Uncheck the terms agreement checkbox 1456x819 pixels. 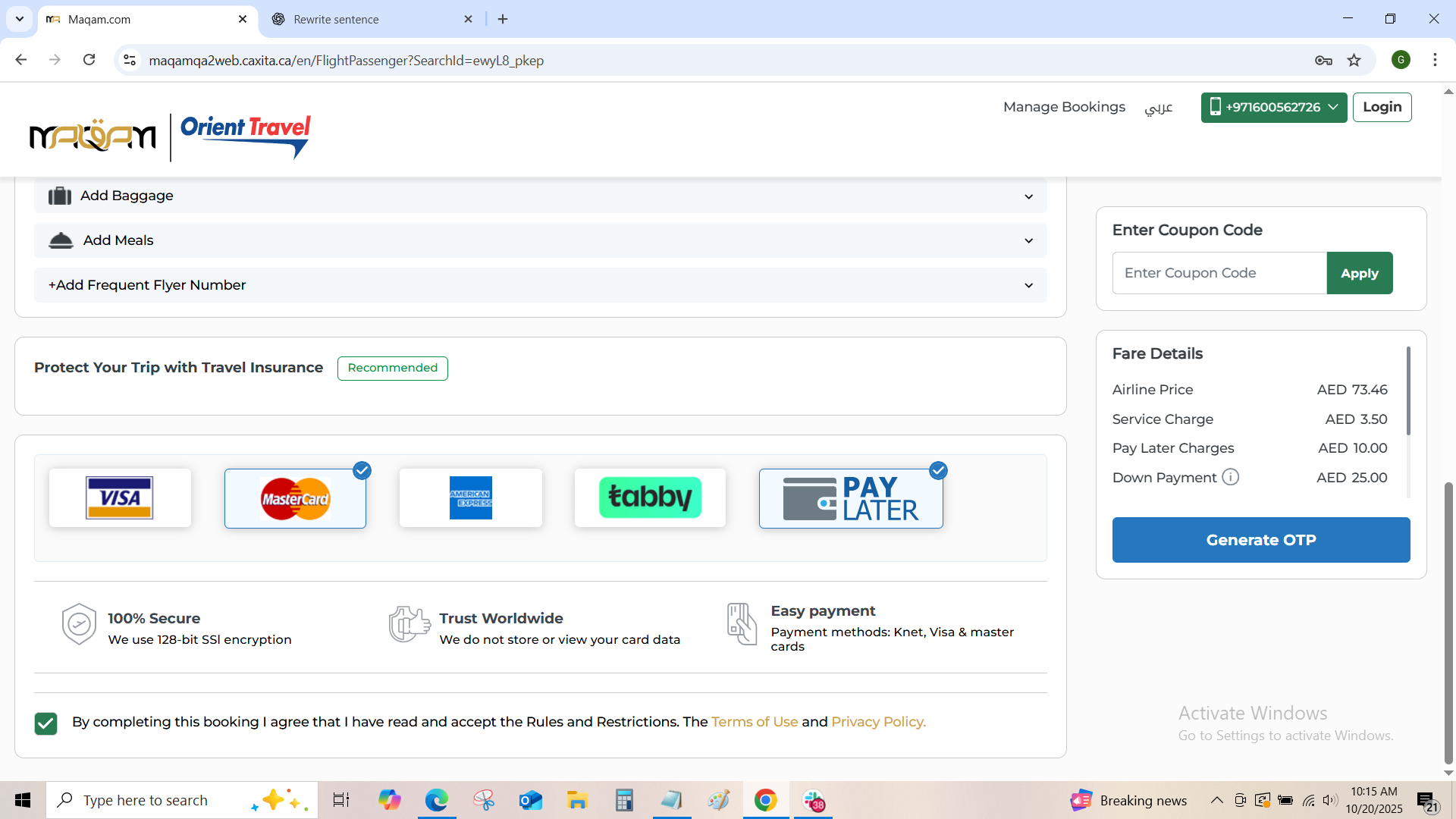pos(45,723)
